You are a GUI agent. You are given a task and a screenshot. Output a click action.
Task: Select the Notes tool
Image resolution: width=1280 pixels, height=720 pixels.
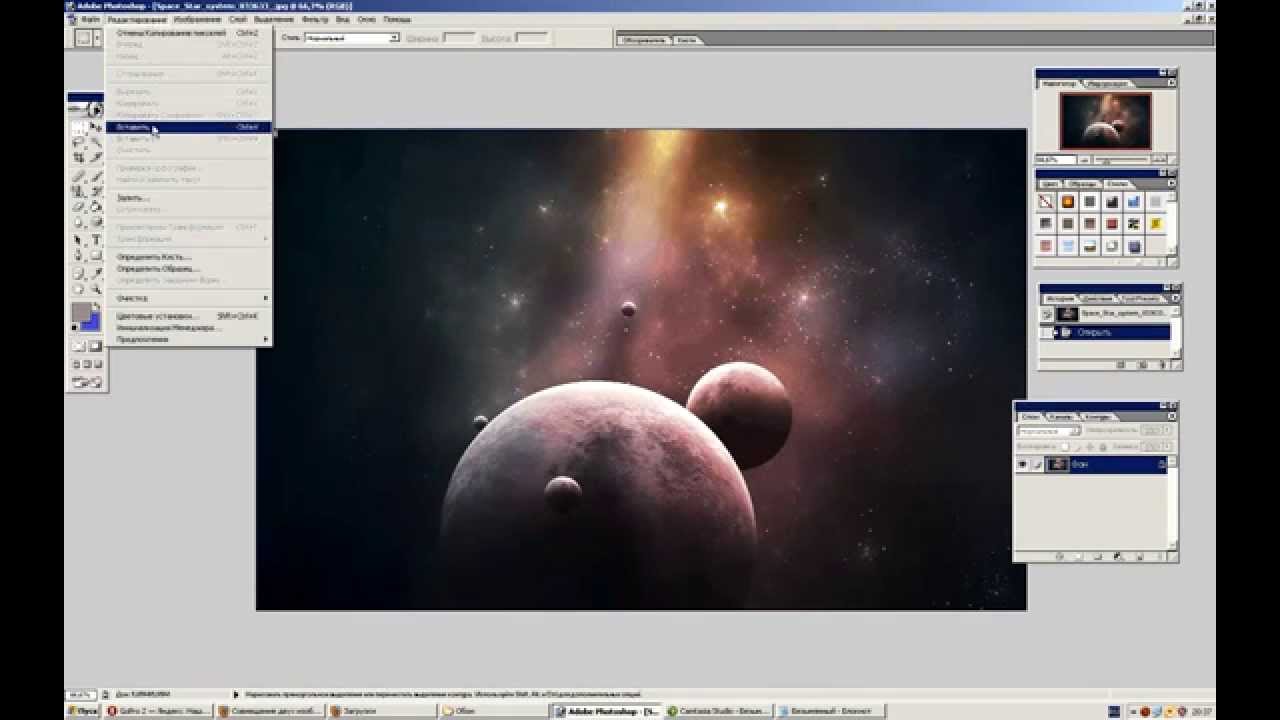click(79, 272)
